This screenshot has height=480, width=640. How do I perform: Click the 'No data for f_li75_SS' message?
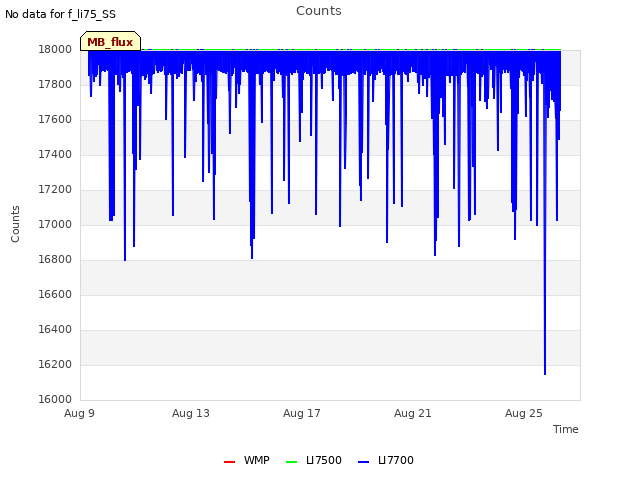click(x=60, y=14)
